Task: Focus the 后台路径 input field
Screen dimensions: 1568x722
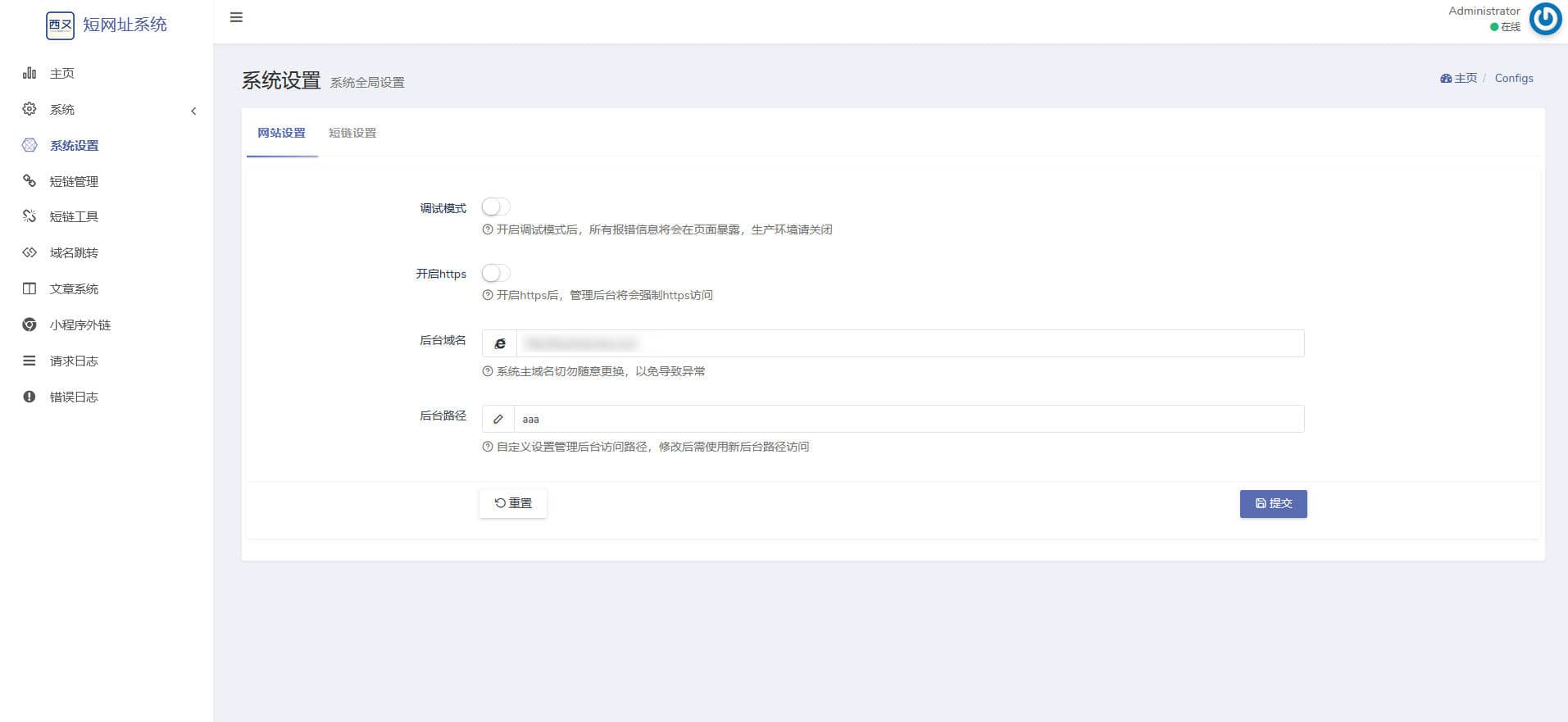Action: 907,419
